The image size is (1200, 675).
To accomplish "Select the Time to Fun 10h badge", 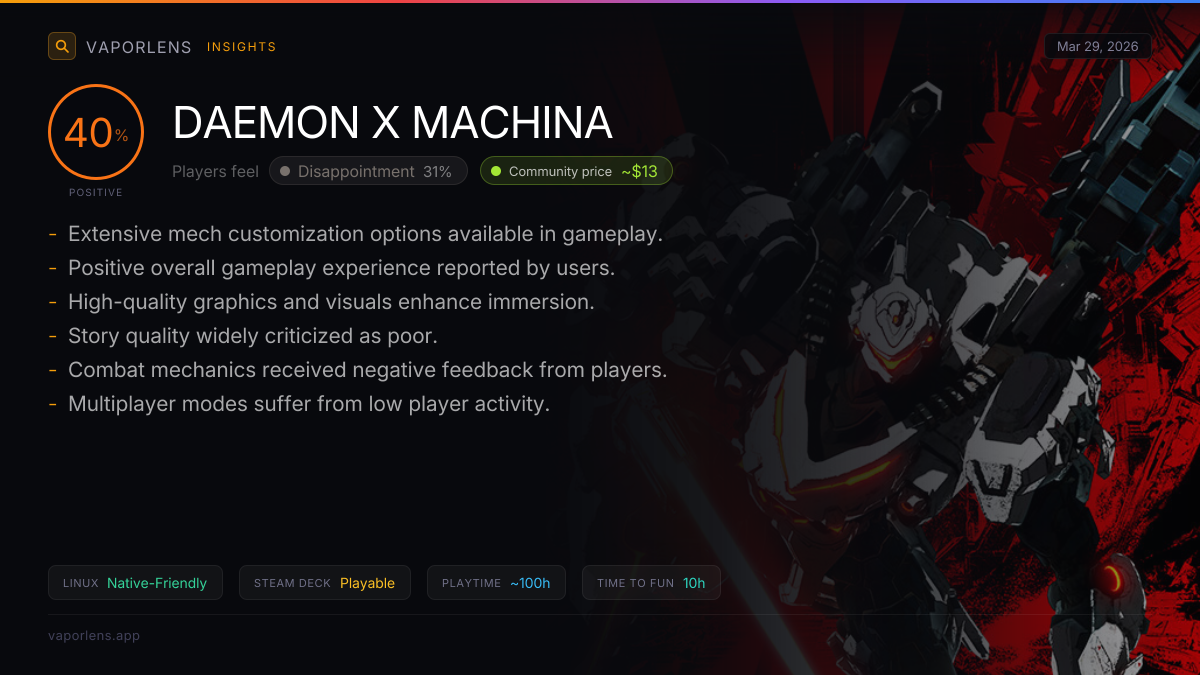I will click(x=651, y=583).
